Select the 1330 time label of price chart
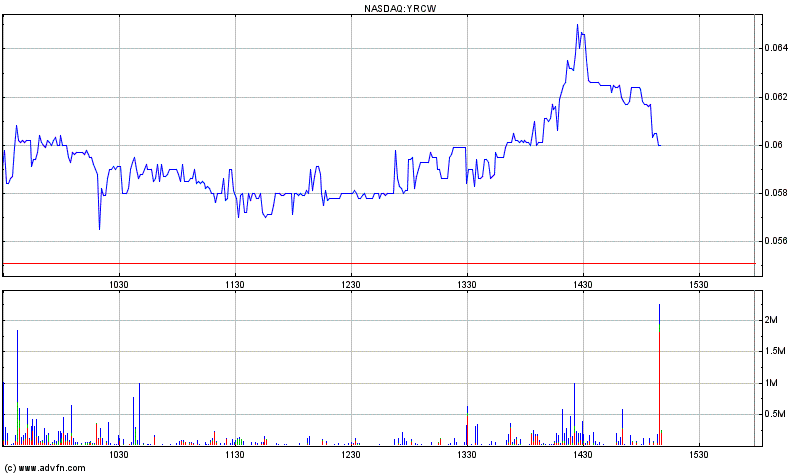The height and width of the screenshot is (475, 800). (x=467, y=284)
